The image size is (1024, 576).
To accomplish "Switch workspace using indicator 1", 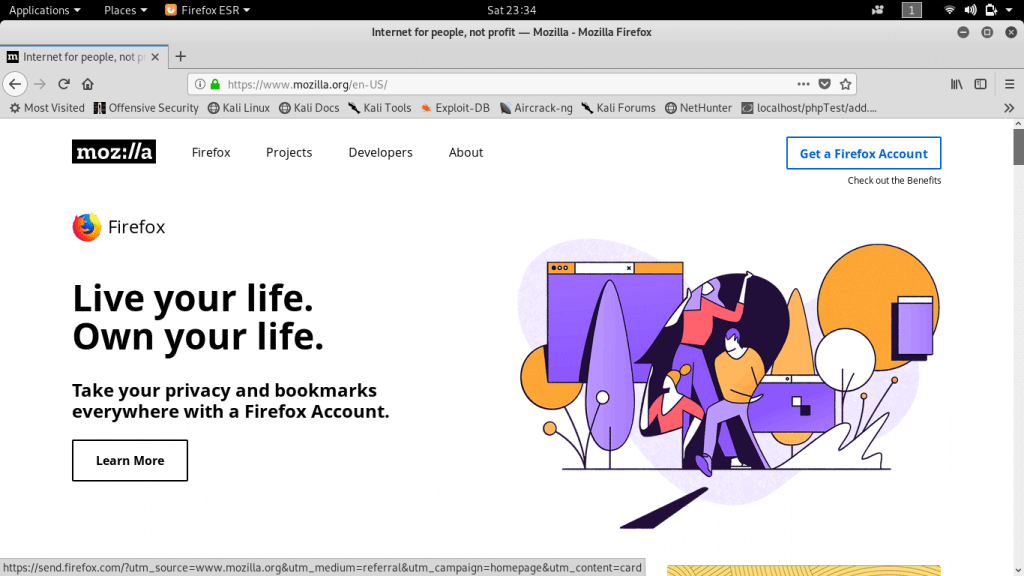I will tap(912, 10).
